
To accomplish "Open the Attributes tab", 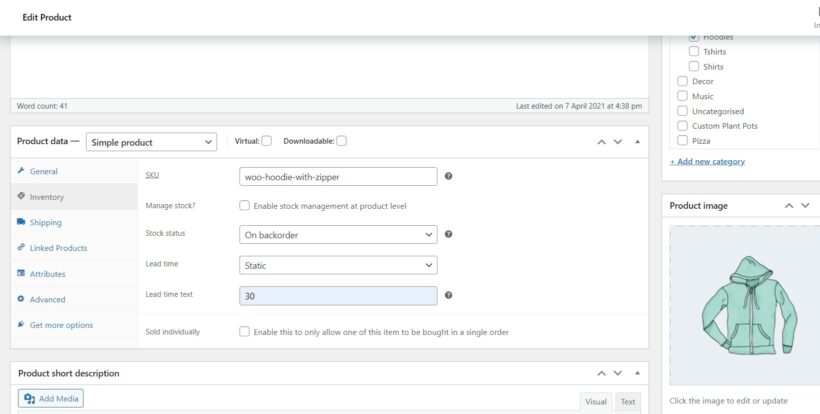I will point(74,273).
